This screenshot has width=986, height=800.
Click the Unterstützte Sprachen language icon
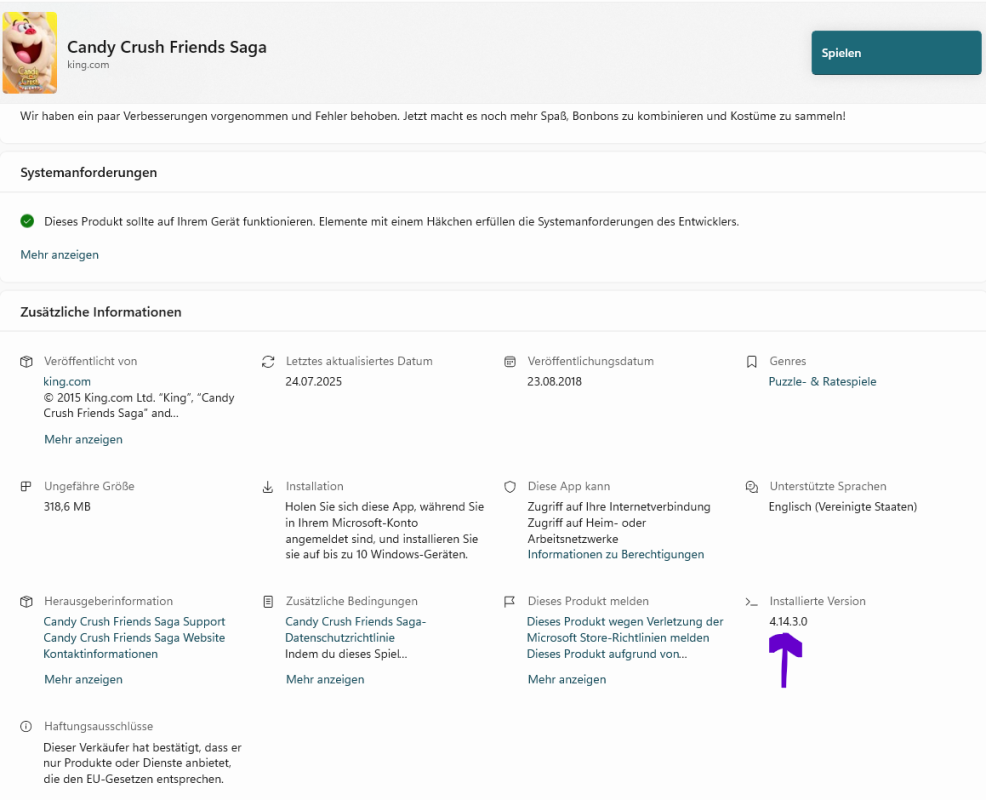pos(752,487)
